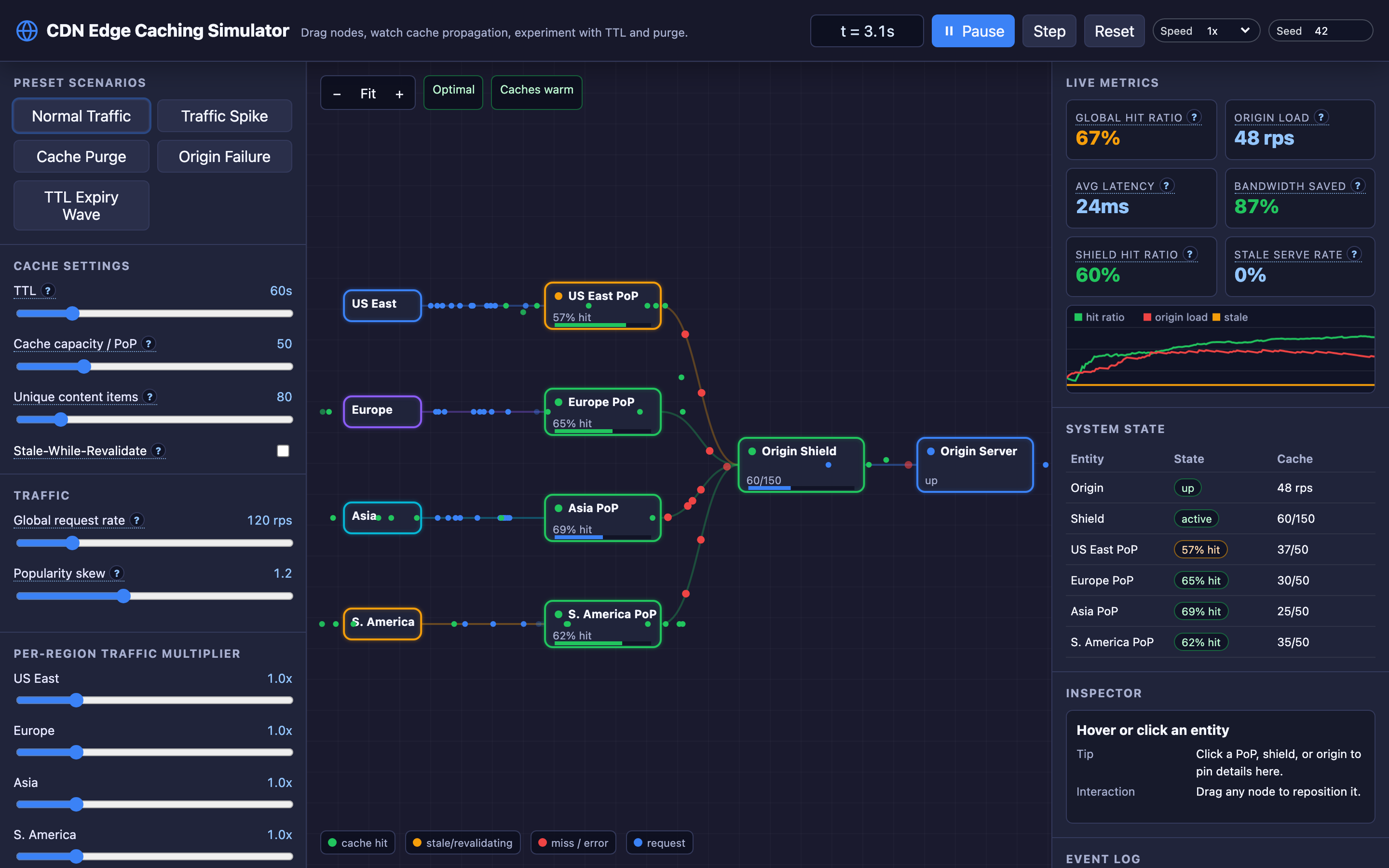Show Stale-While-Revalidate help tooltip icon

point(158,451)
